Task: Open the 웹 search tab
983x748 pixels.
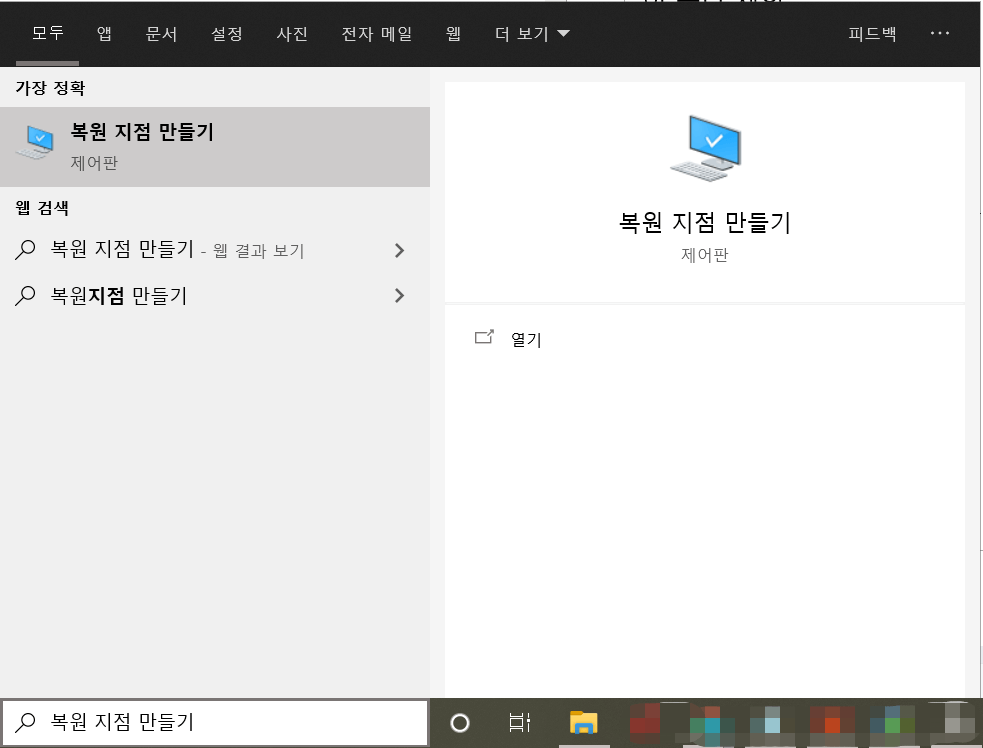Action: (x=452, y=33)
